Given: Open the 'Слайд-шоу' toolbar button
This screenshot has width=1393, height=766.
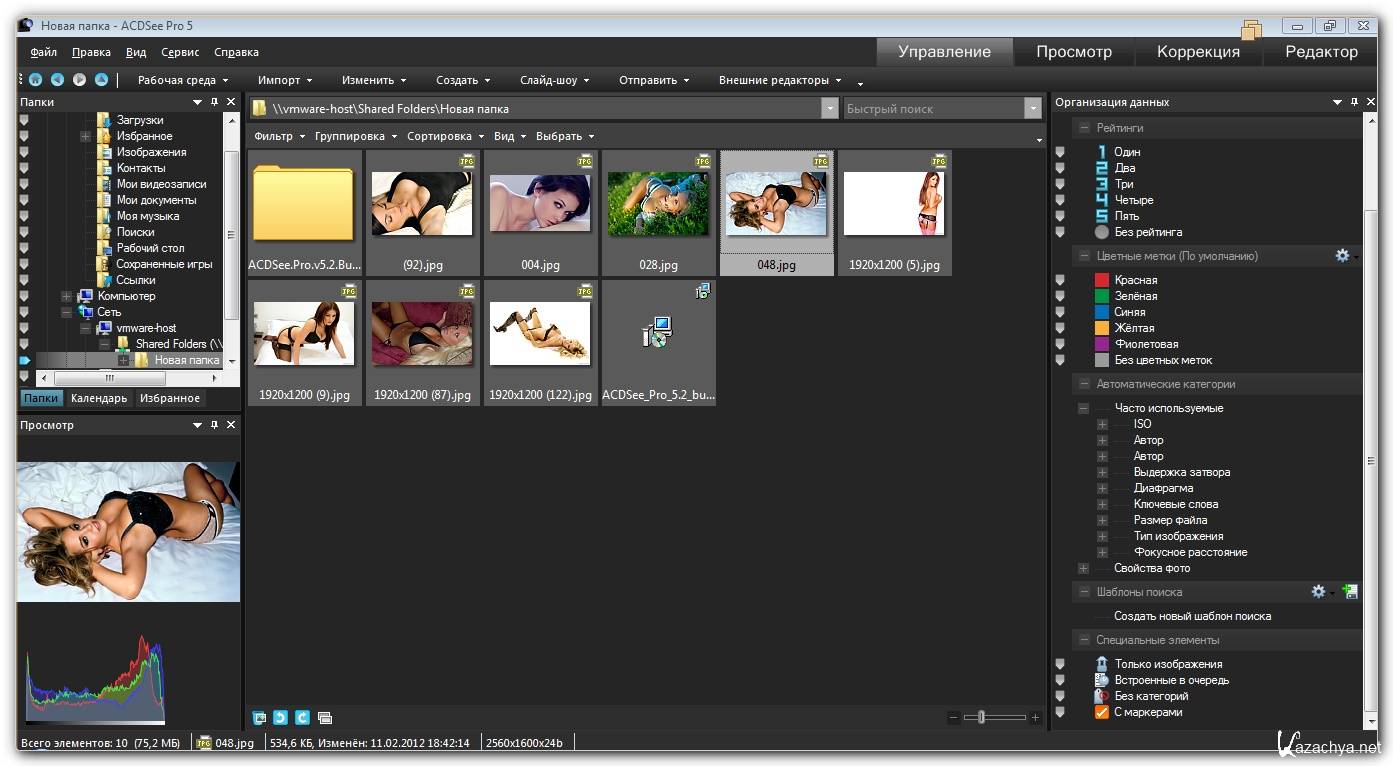Looking at the screenshot, I should (x=554, y=80).
